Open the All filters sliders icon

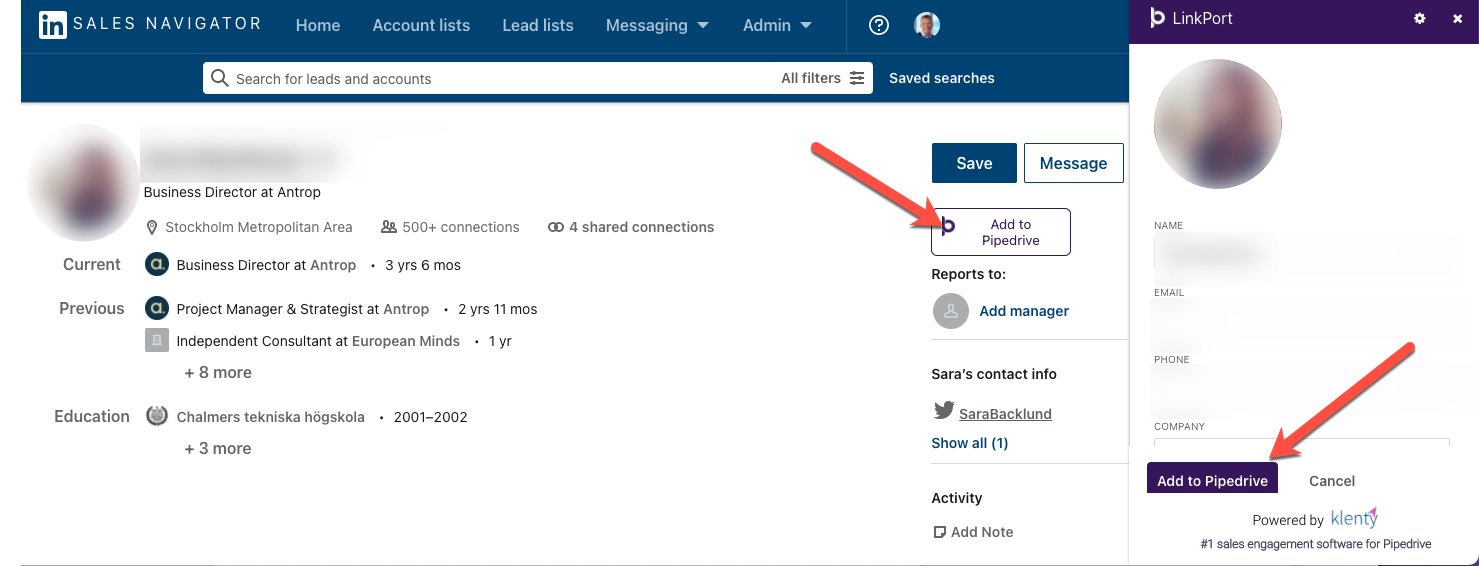click(857, 78)
